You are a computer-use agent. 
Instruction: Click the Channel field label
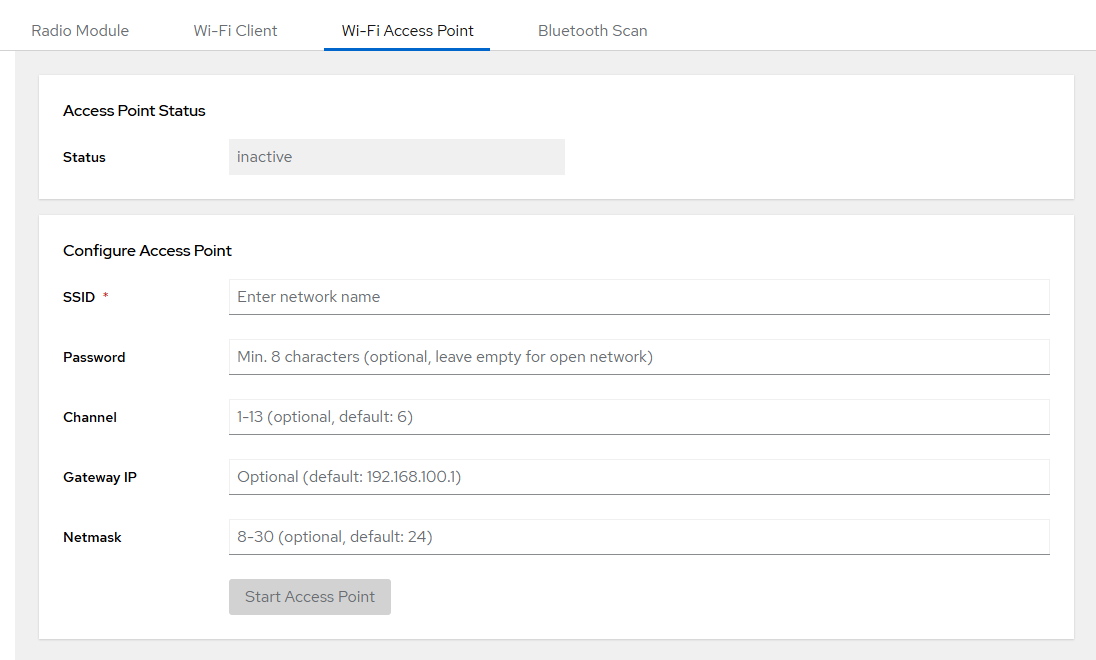[x=90, y=417]
